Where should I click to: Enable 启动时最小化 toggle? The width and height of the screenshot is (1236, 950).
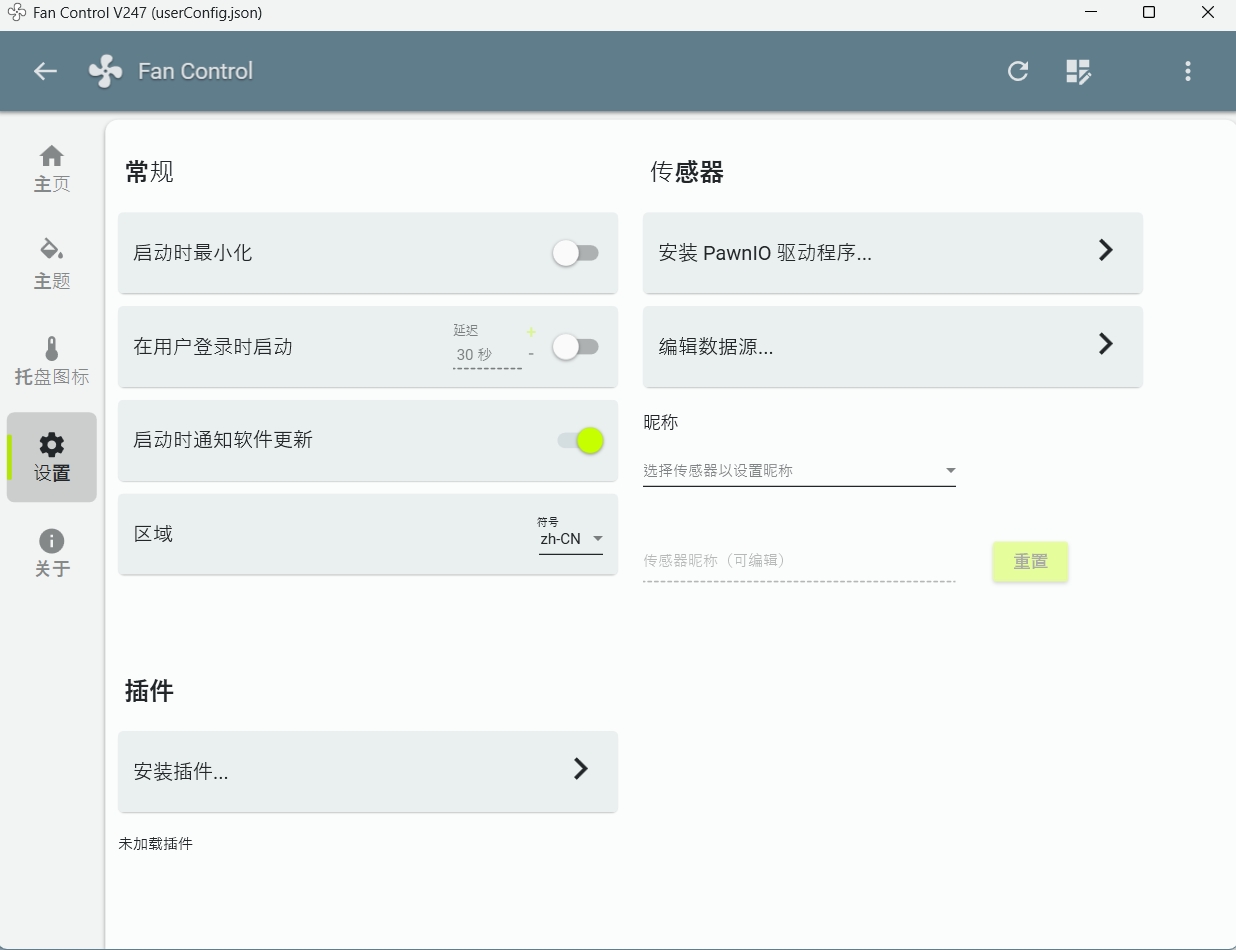tap(576, 253)
